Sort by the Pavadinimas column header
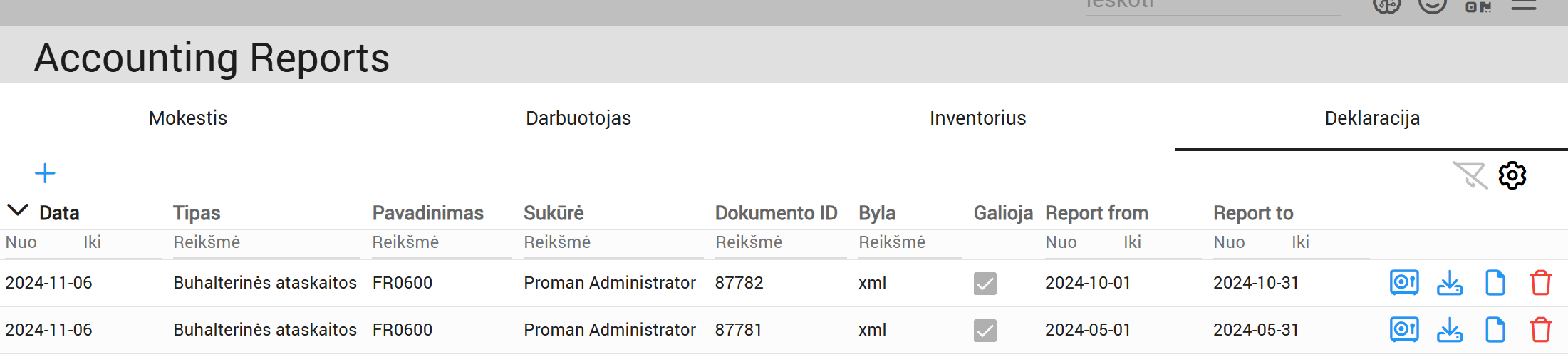Viewport: 1568px width, 357px height. [427, 213]
